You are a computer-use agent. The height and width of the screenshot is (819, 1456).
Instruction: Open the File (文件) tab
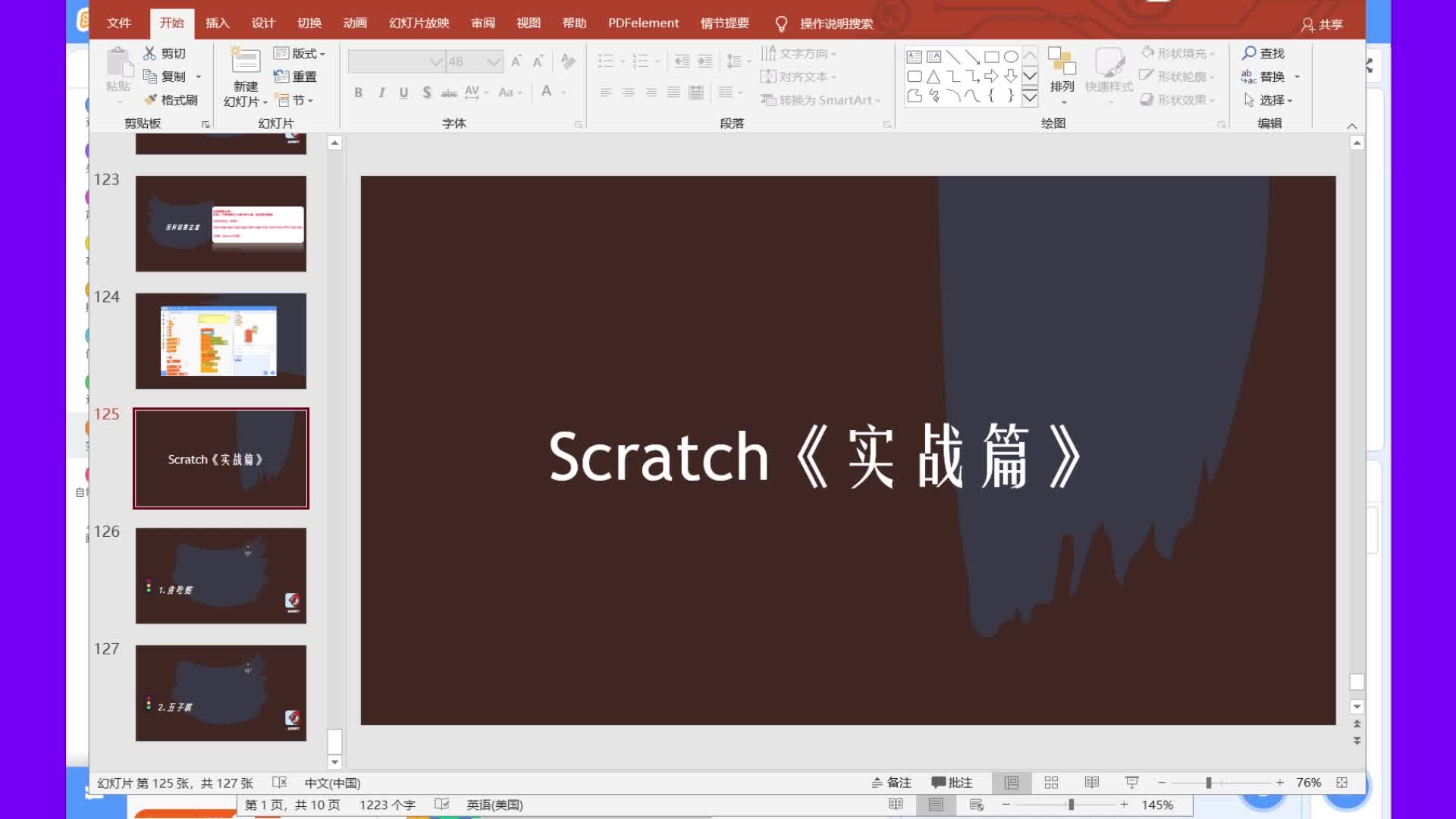[x=119, y=24]
